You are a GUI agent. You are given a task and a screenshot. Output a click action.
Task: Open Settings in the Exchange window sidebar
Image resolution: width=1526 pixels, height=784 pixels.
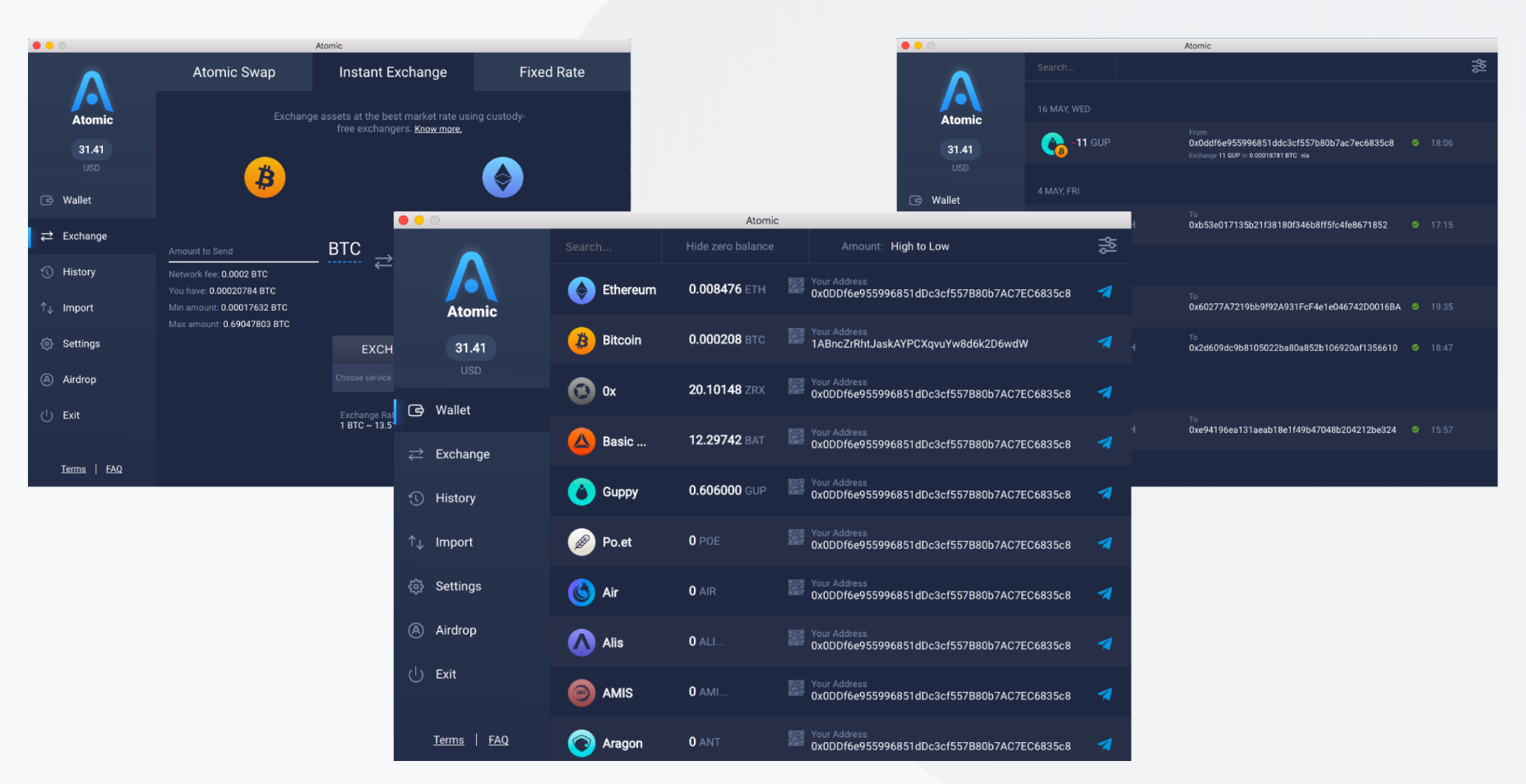(92, 344)
